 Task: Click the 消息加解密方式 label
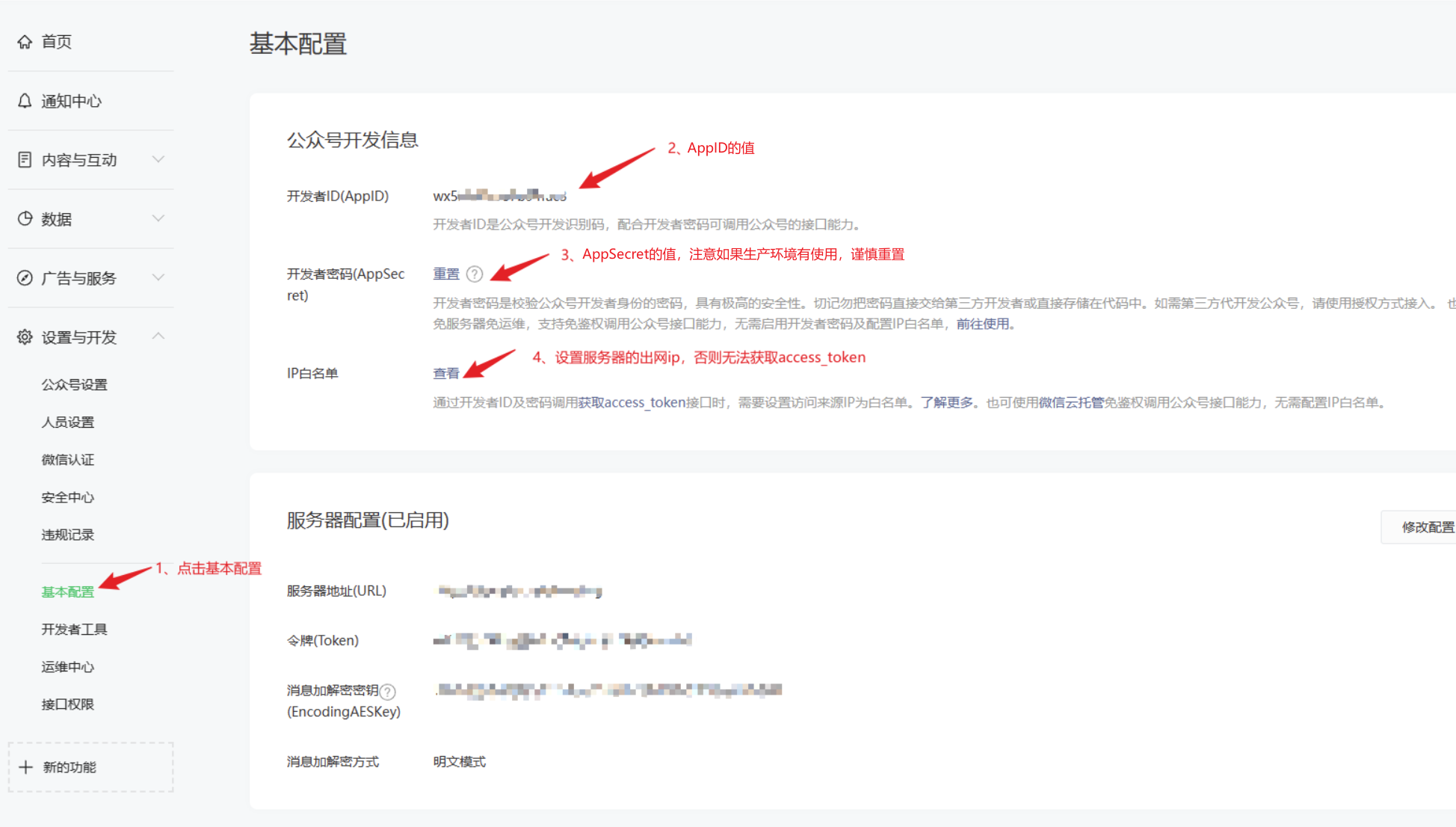point(333,762)
